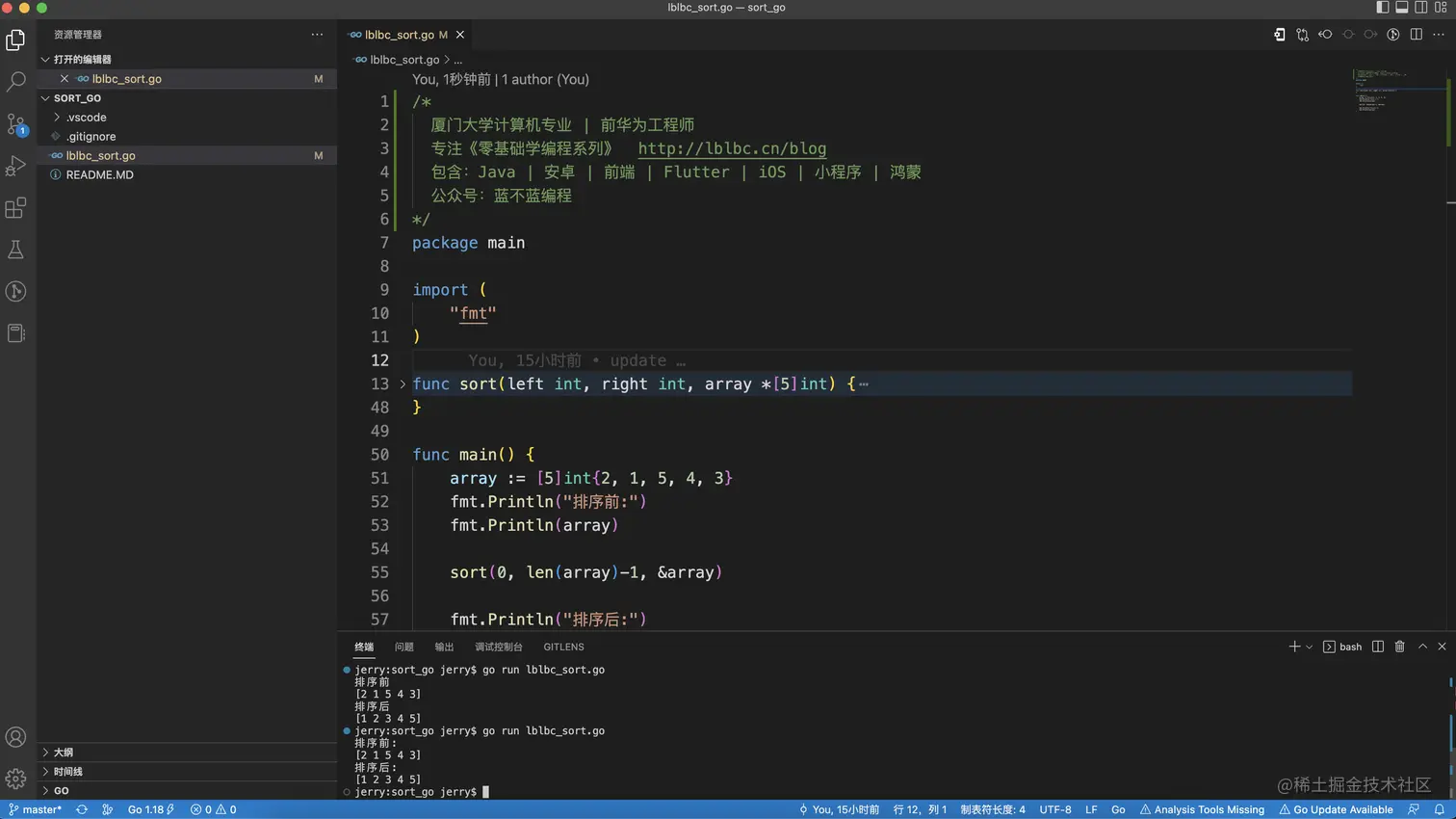
Task: Open Explorer panel's More Actions ellipsis
Action: coord(317,35)
